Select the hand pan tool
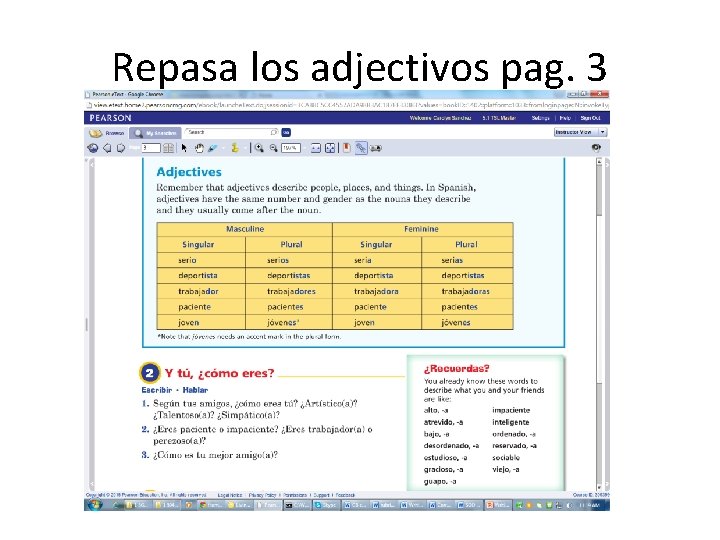Image resolution: width=720 pixels, height=540 pixels. point(199,148)
